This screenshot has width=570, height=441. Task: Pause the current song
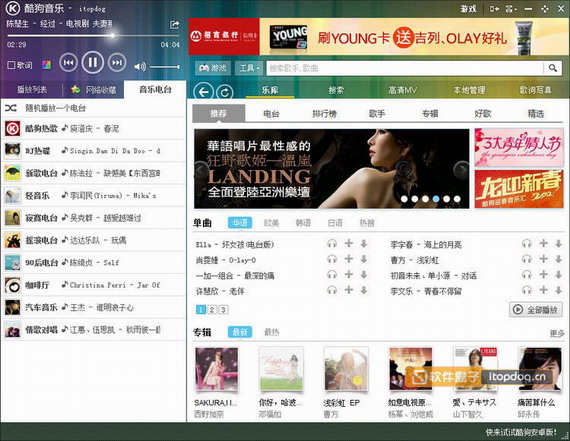click(x=92, y=63)
